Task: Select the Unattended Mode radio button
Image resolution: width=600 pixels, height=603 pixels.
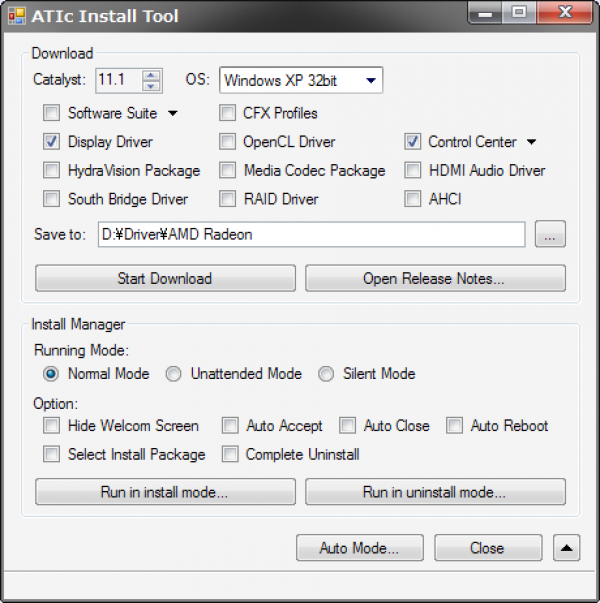Action: [174, 374]
